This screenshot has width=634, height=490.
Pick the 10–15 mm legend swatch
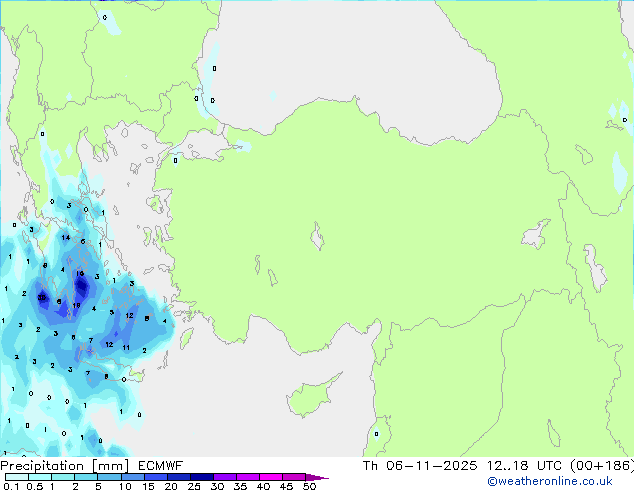pos(132,477)
